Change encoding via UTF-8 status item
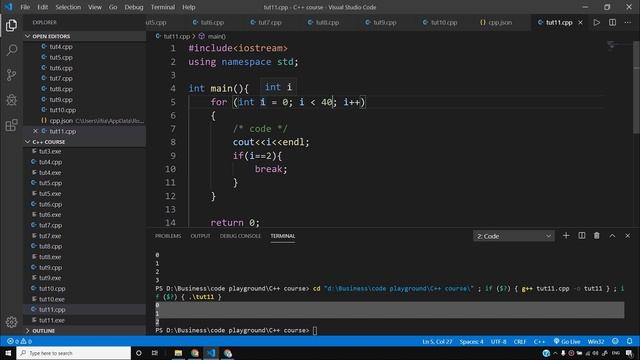640x360 pixels. 498,341
